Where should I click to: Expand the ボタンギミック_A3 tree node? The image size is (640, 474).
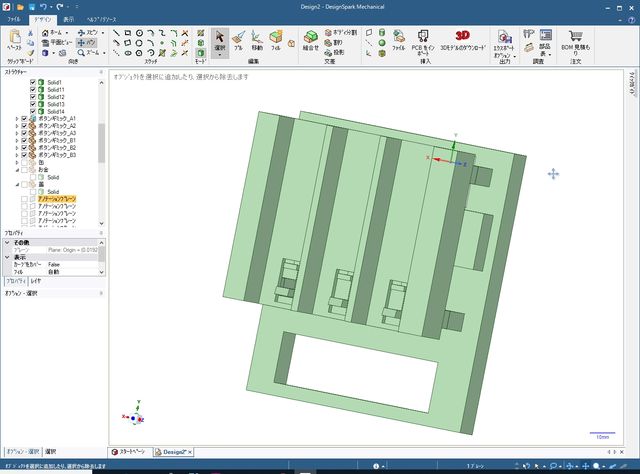pyautogui.click(x=17, y=134)
